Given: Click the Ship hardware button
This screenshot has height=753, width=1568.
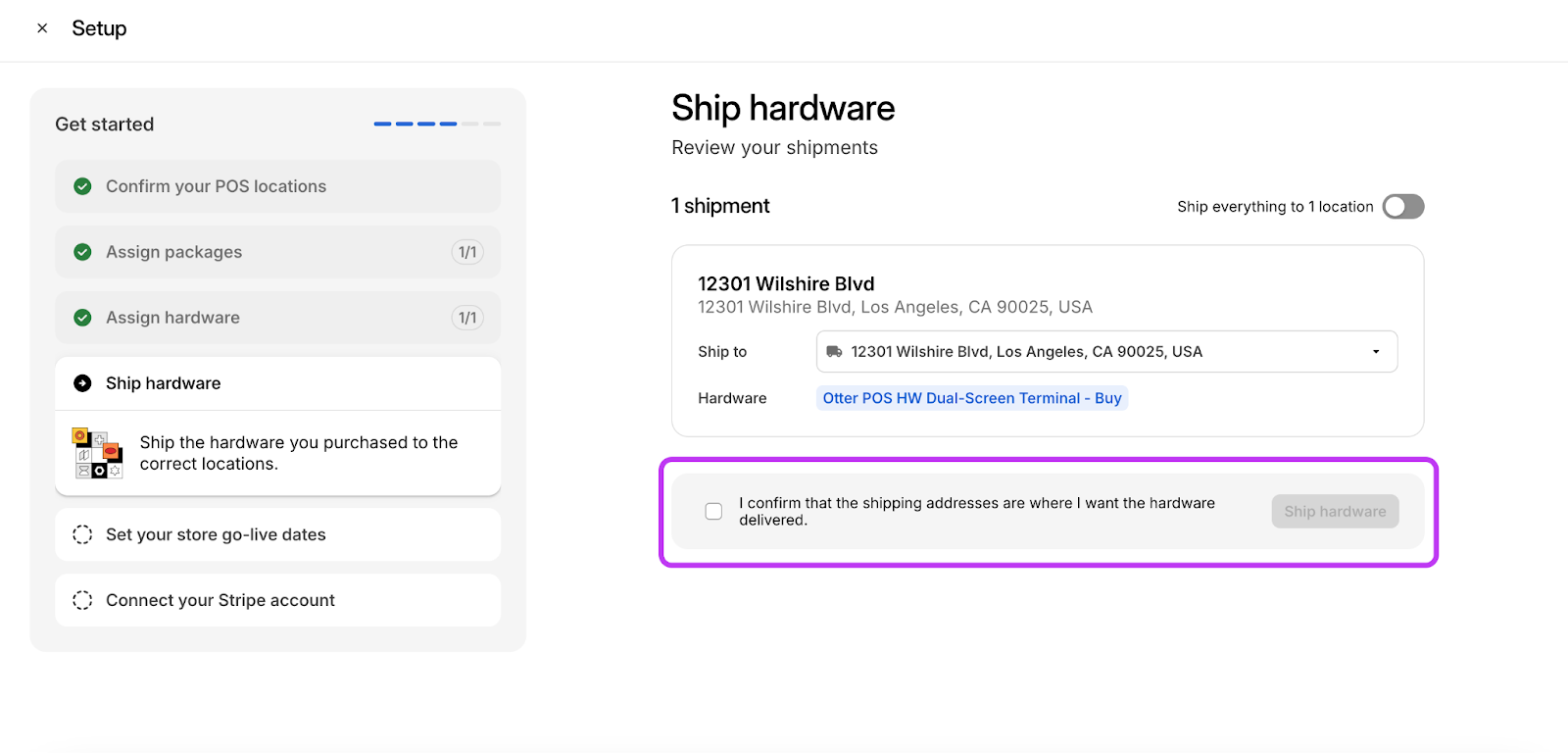Looking at the screenshot, I should 1335,512.
